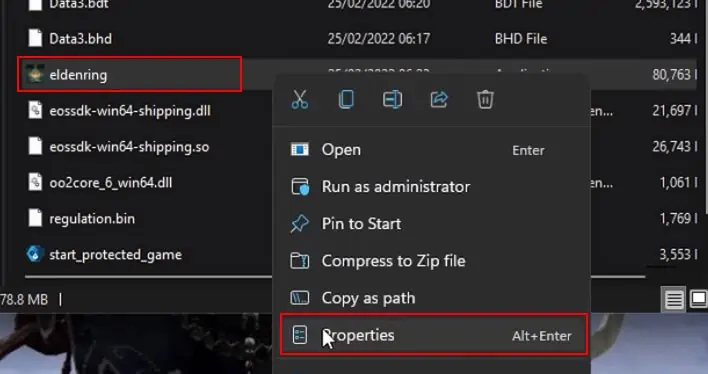Click the Cut scissors icon
Image resolution: width=708 pixels, height=374 pixels.
click(300, 99)
